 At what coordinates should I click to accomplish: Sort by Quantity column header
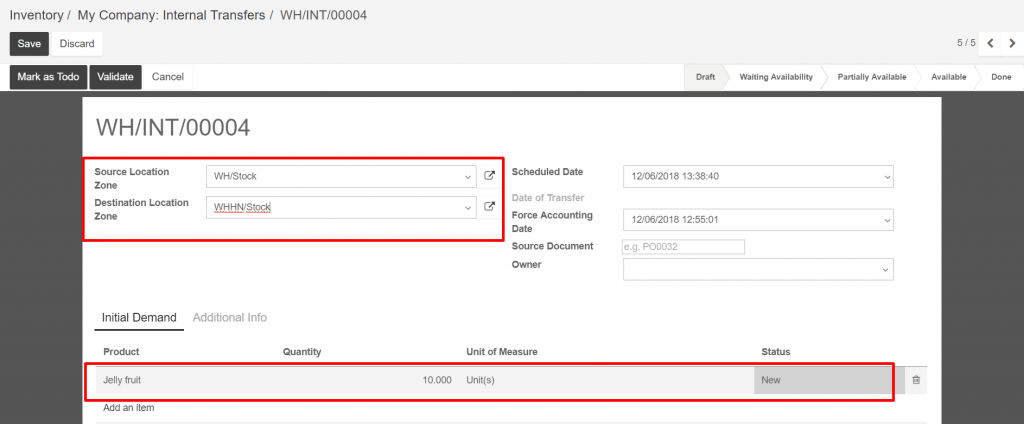(x=302, y=351)
